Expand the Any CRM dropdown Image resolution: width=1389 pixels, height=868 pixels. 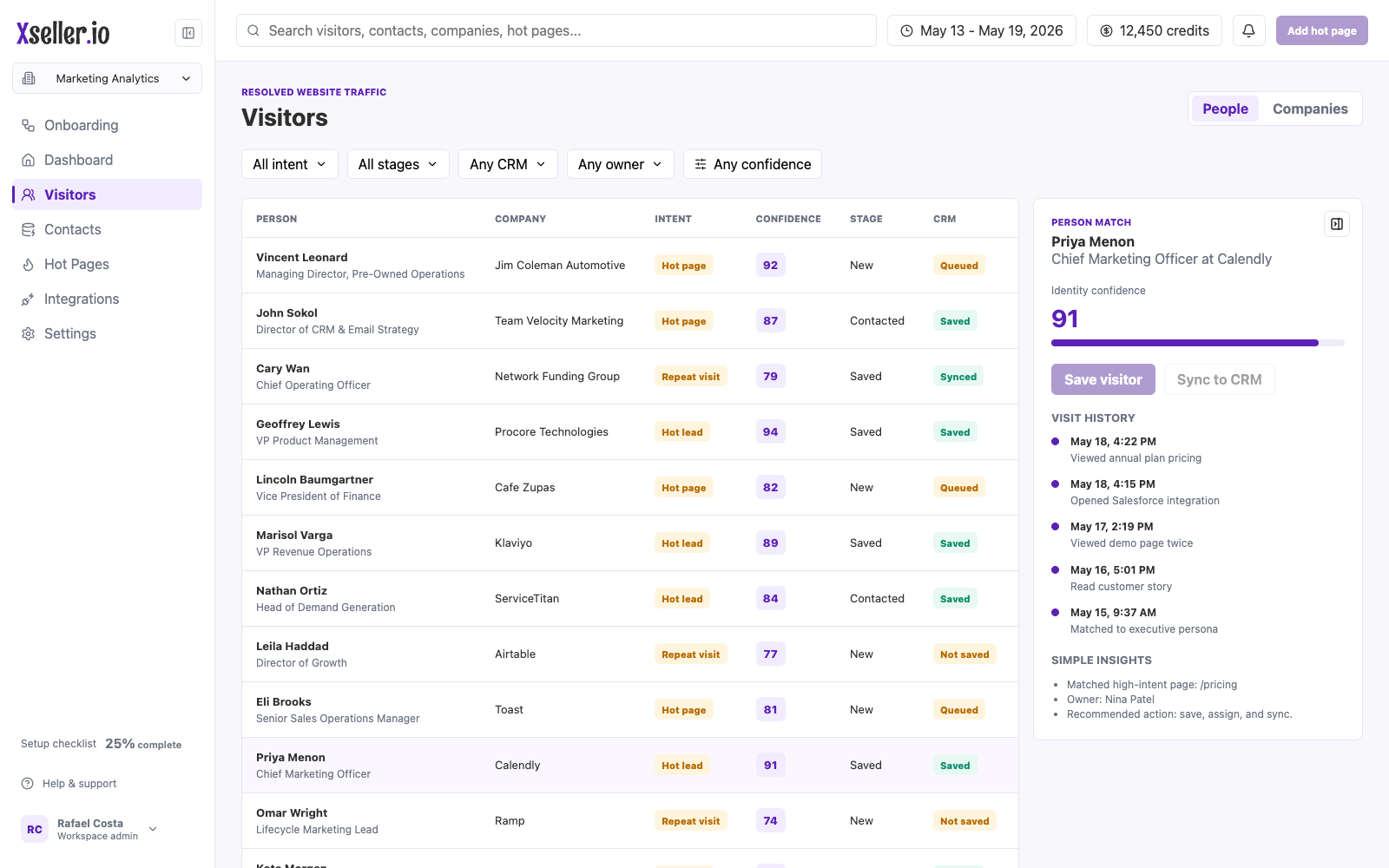pos(508,164)
